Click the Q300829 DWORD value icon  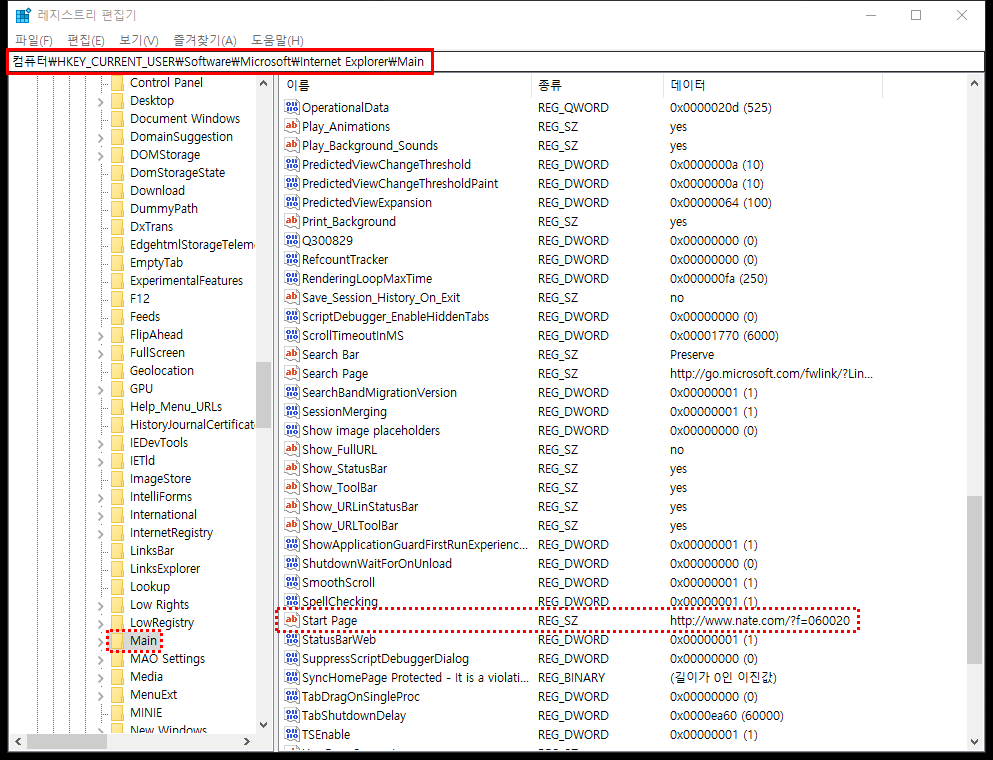coord(291,240)
